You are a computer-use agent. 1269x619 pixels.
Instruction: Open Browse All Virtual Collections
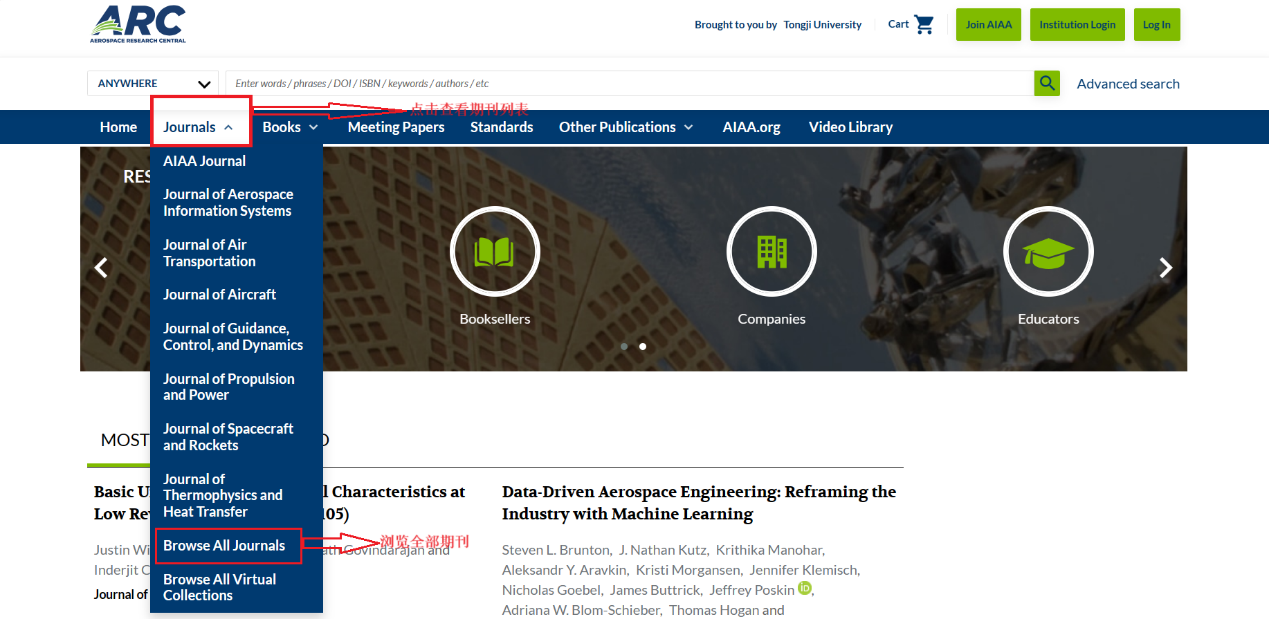(219, 587)
